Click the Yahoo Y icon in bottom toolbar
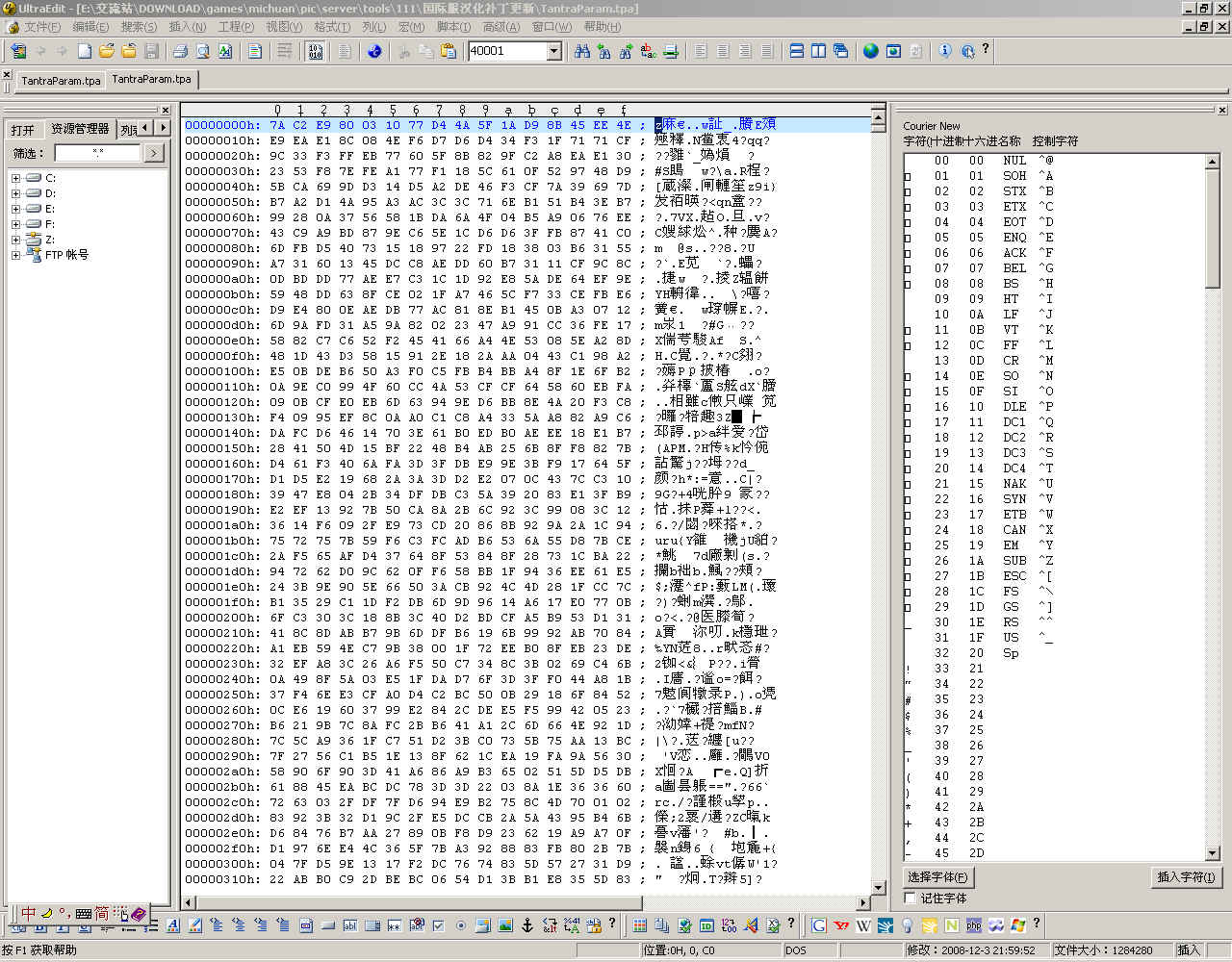Image resolution: width=1232 pixels, height=962 pixels. (840, 925)
